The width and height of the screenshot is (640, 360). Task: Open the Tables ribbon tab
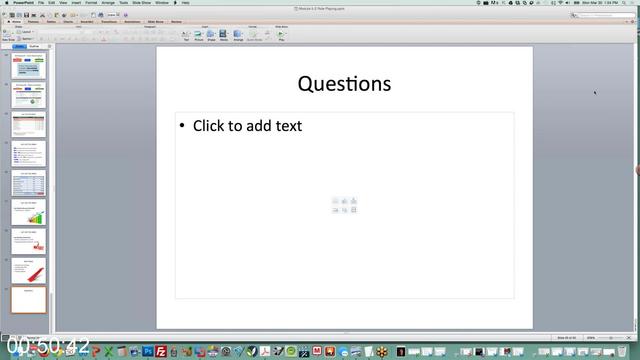(x=51, y=22)
